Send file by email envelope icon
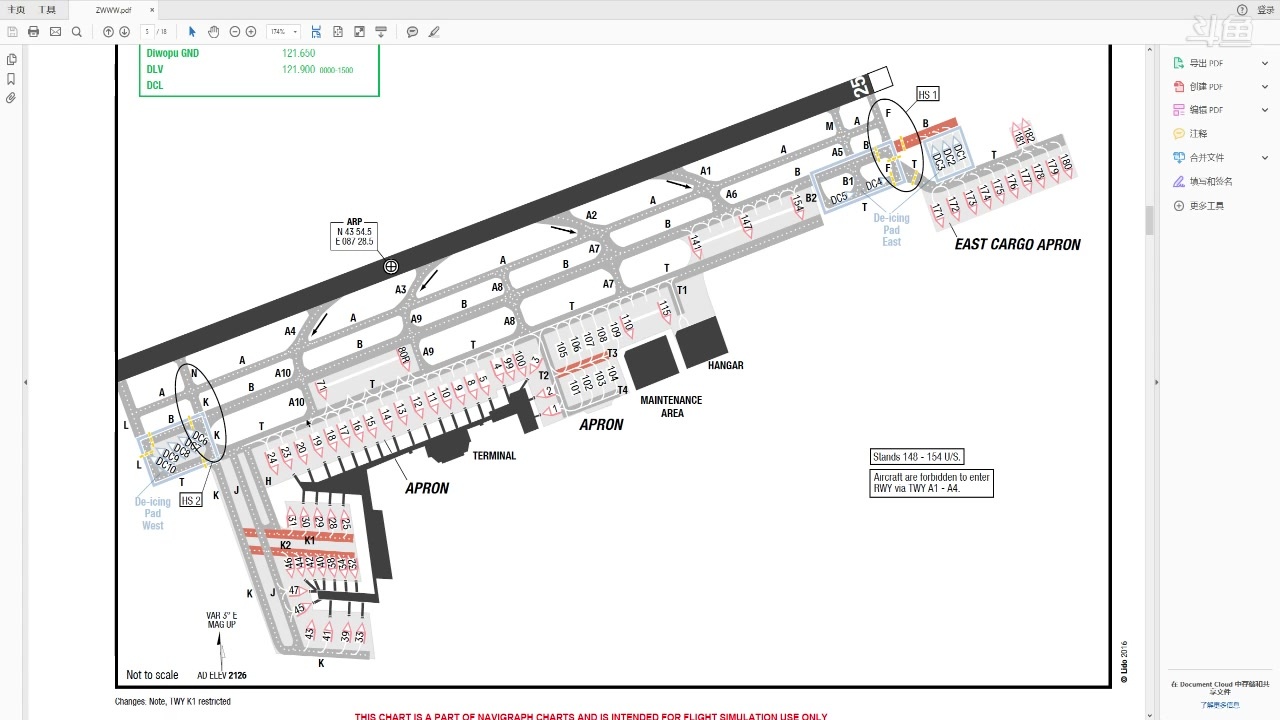 click(x=55, y=32)
